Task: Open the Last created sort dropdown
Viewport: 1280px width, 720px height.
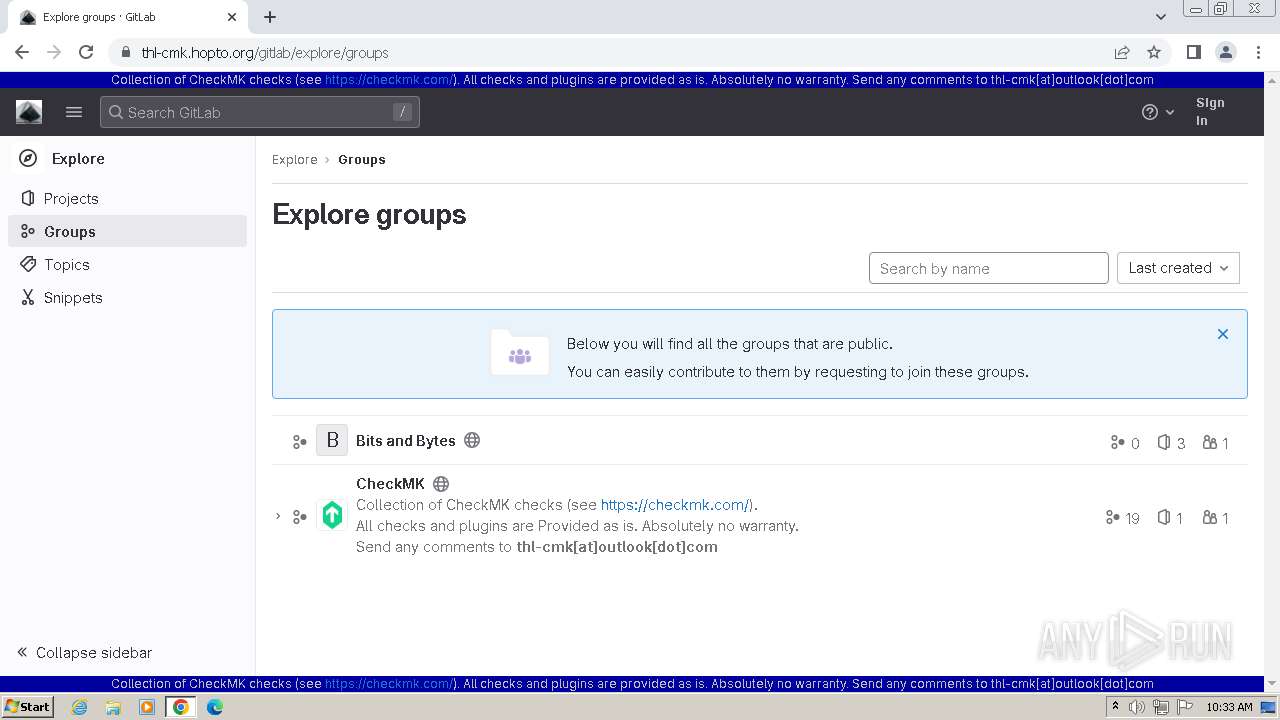Action: click(1178, 268)
